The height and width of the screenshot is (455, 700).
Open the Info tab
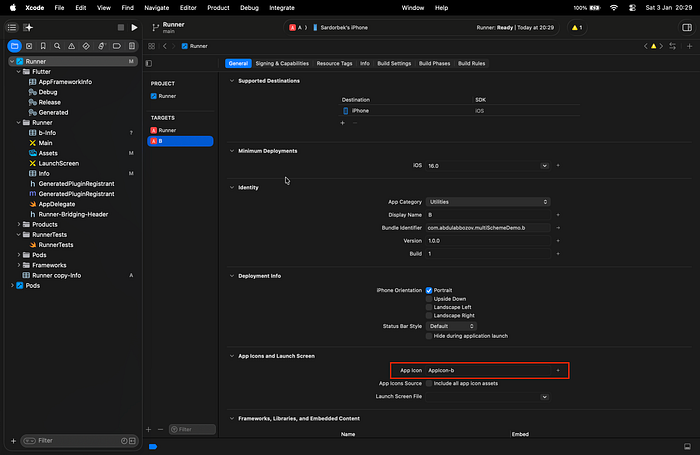tap(365, 63)
